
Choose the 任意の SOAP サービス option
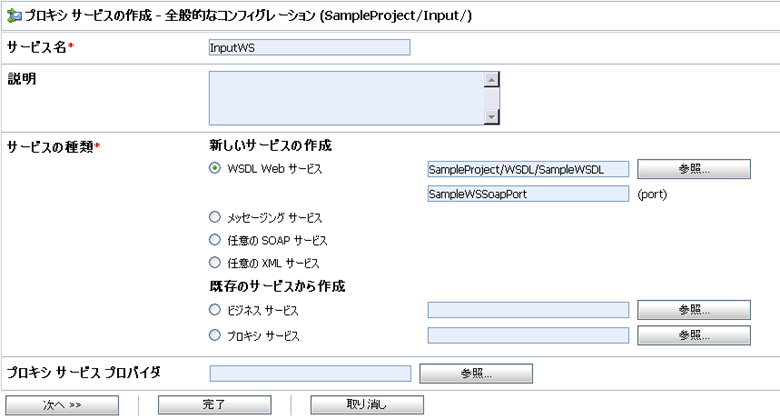(x=214, y=240)
